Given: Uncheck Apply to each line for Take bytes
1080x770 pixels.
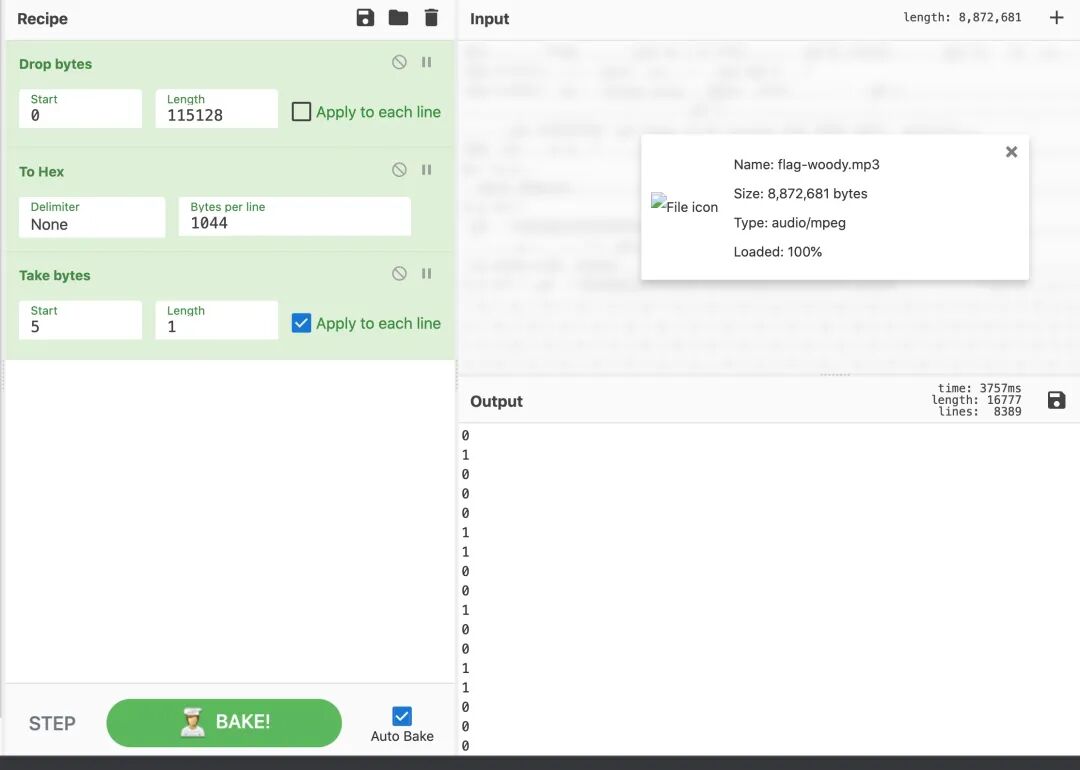Looking at the screenshot, I should (x=301, y=323).
